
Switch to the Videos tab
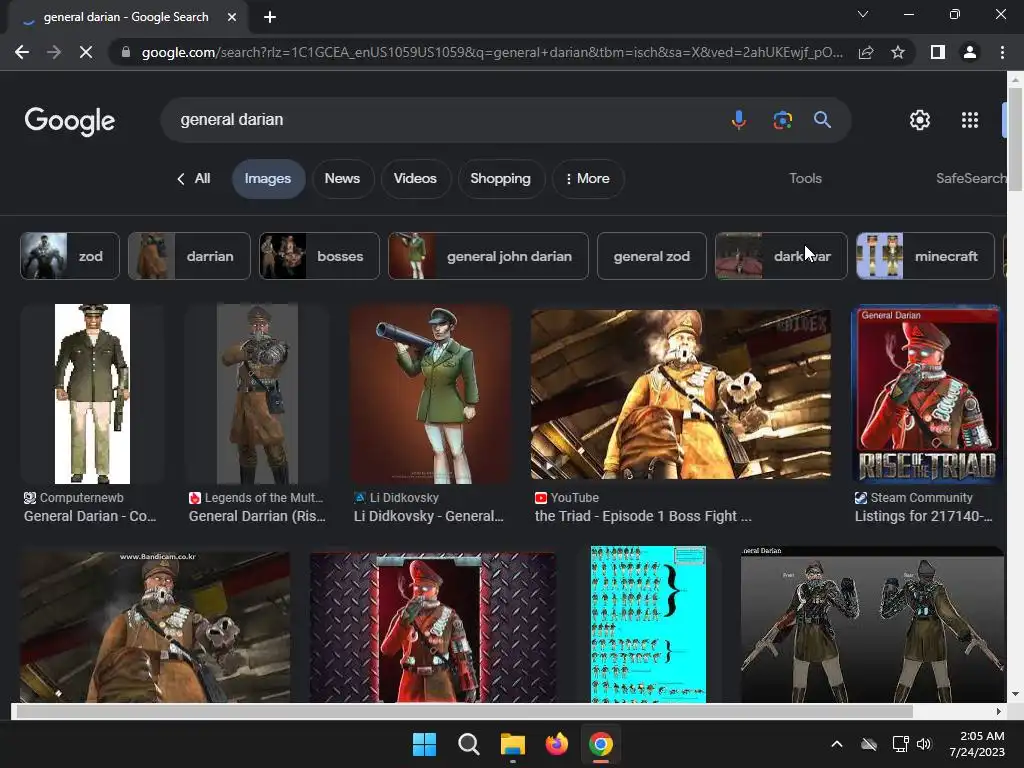[x=415, y=178]
